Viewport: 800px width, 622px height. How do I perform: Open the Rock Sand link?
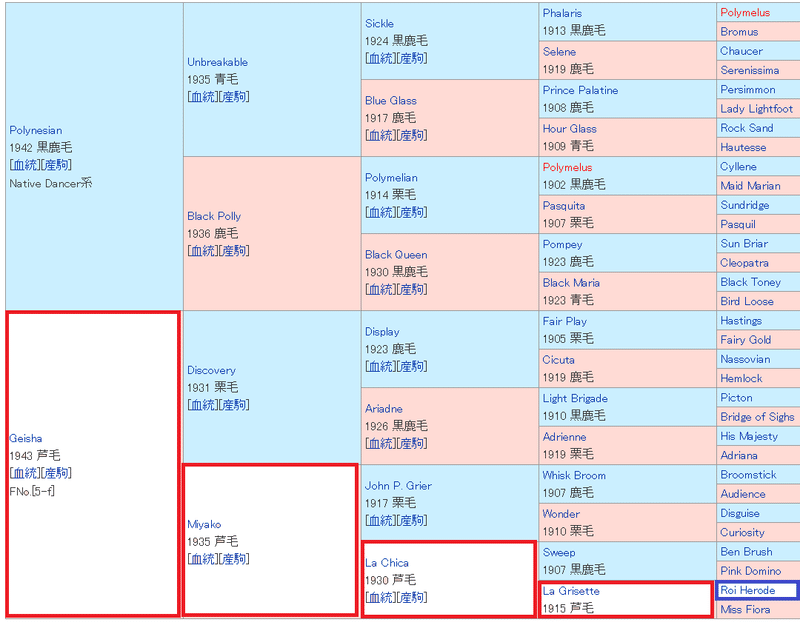[746, 128]
